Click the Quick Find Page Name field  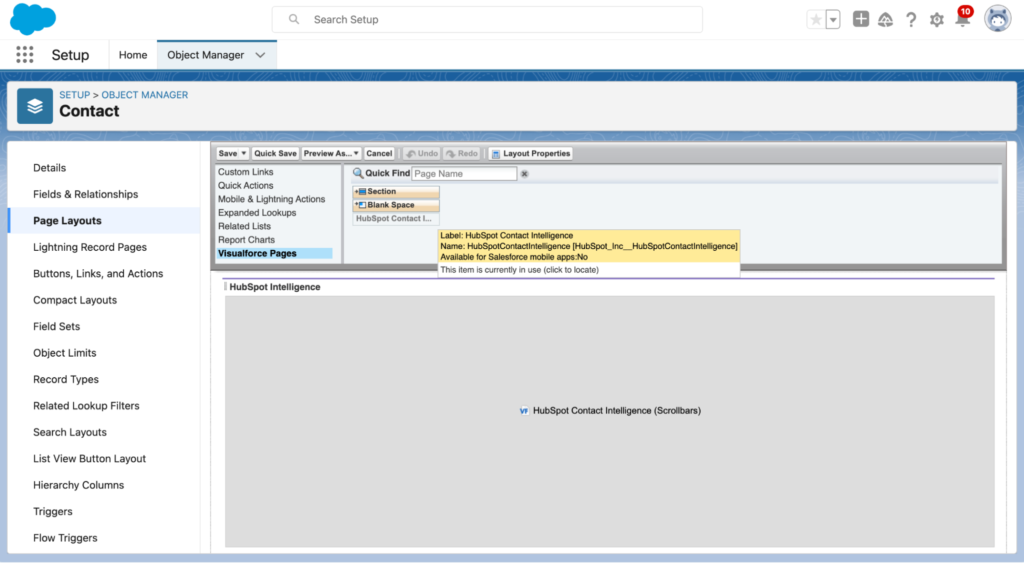[x=464, y=174]
